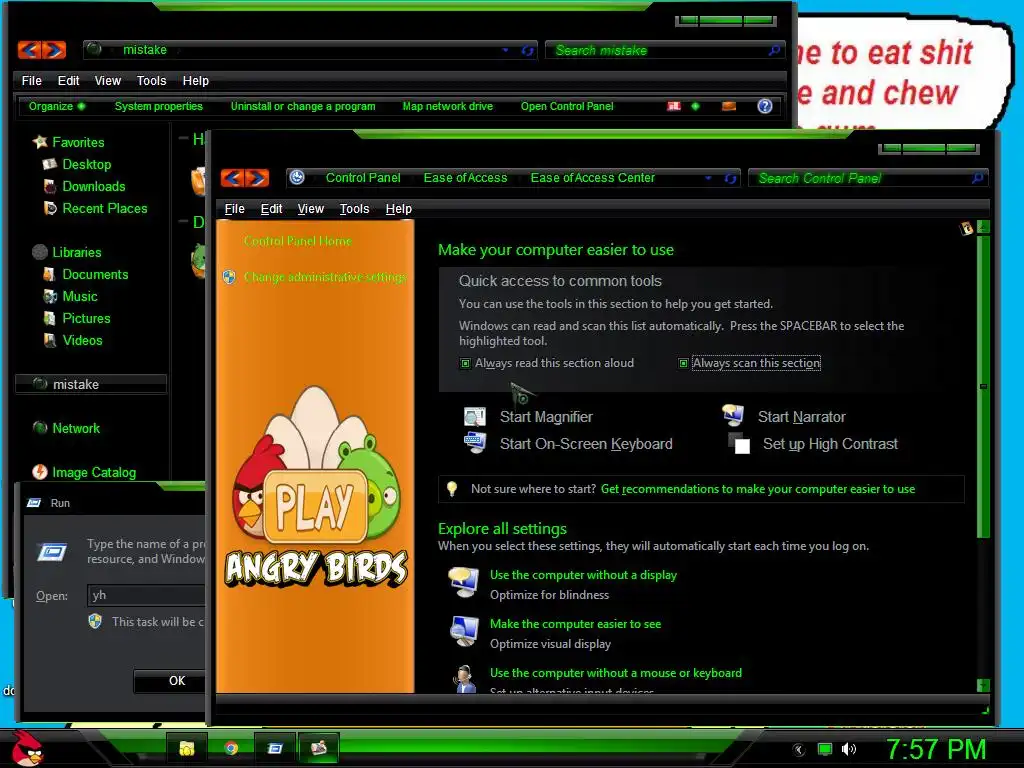Click the Start Magnifier icon
Screen dimensions: 1024x768
click(475, 417)
